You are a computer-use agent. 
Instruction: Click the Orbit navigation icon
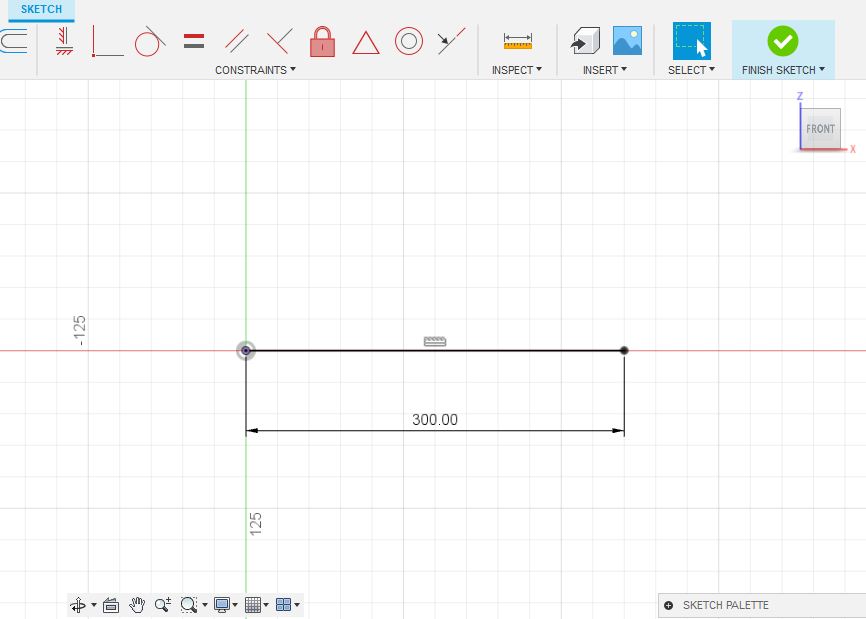[x=78, y=605]
